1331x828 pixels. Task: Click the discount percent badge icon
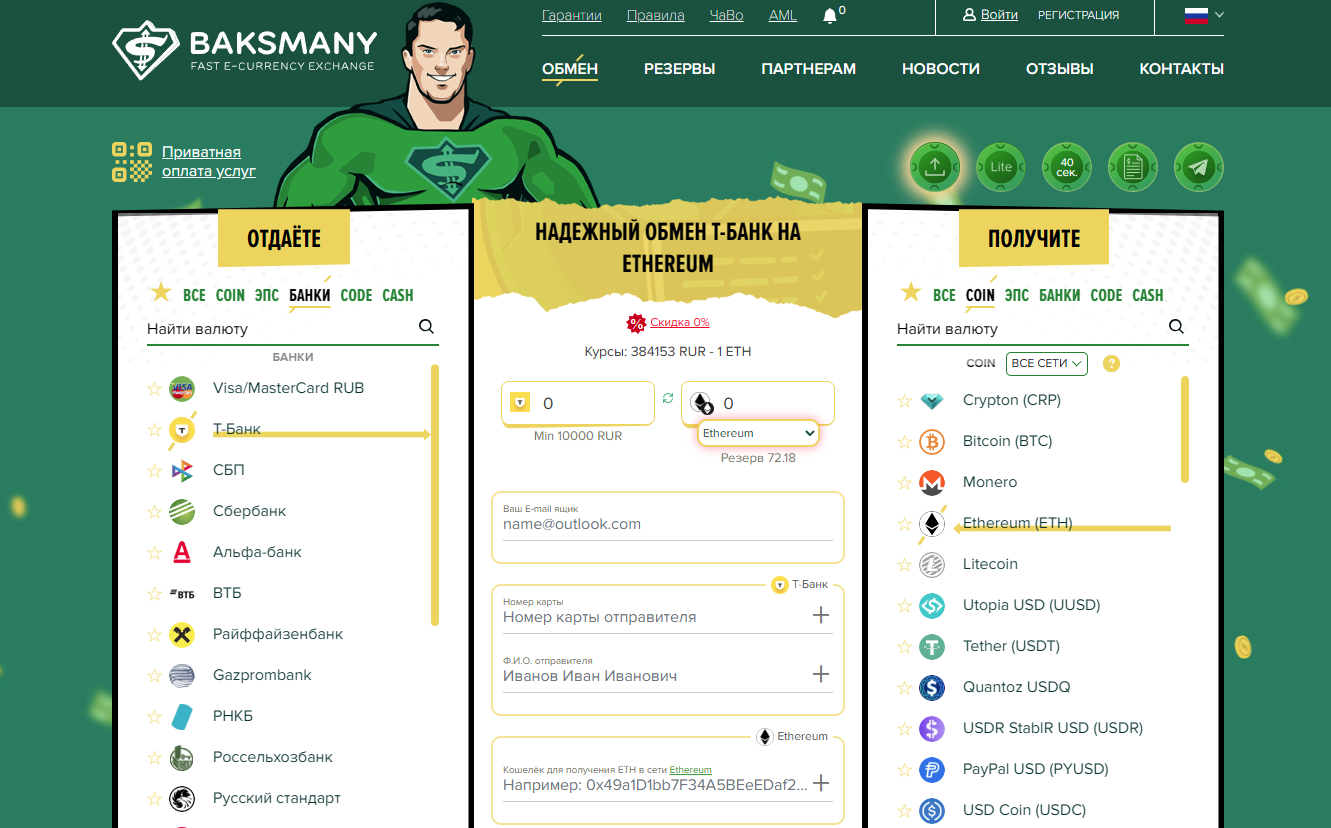pyautogui.click(x=636, y=322)
